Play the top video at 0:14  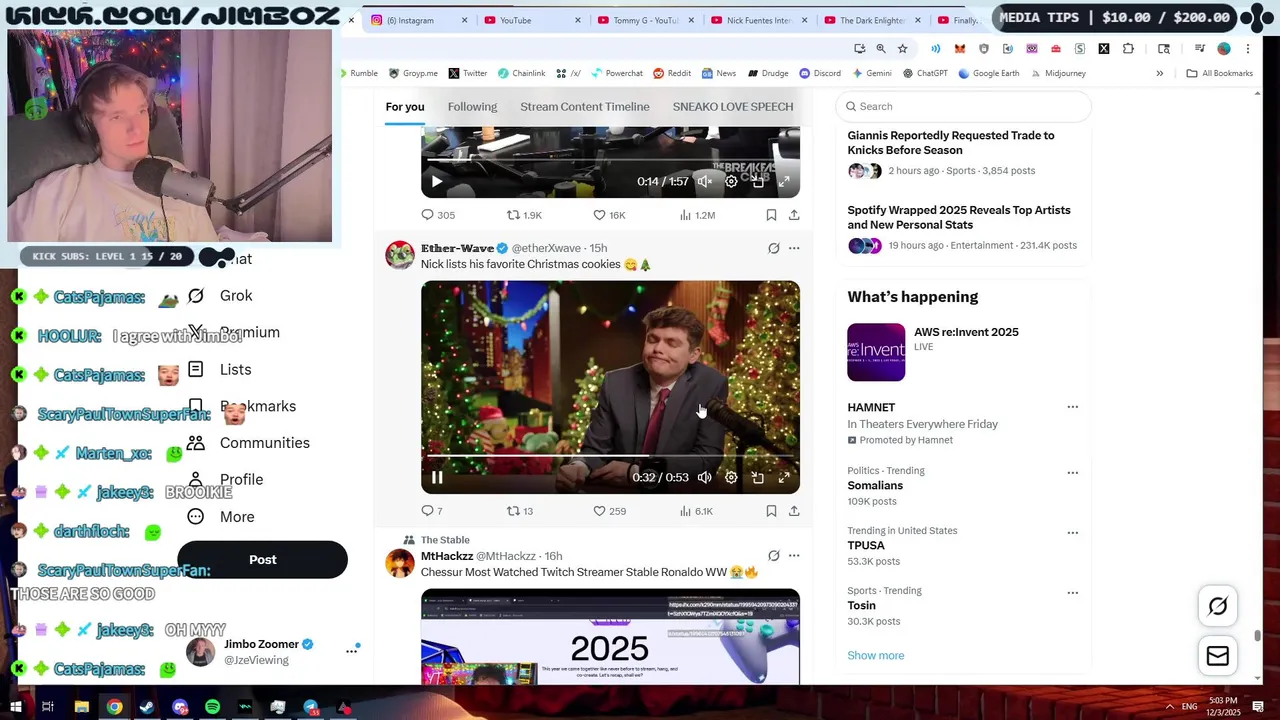pos(437,182)
